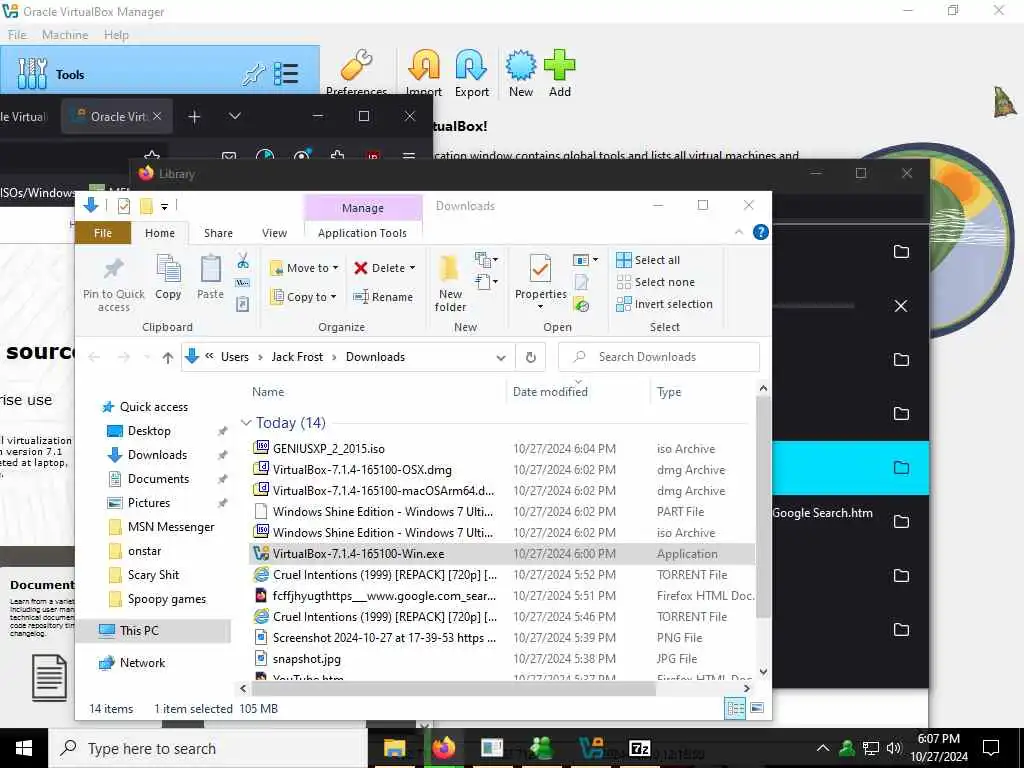
Task: Select VirtualBox-7.1.4-165100-OSX.dmg file
Action: click(x=362, y=470)
